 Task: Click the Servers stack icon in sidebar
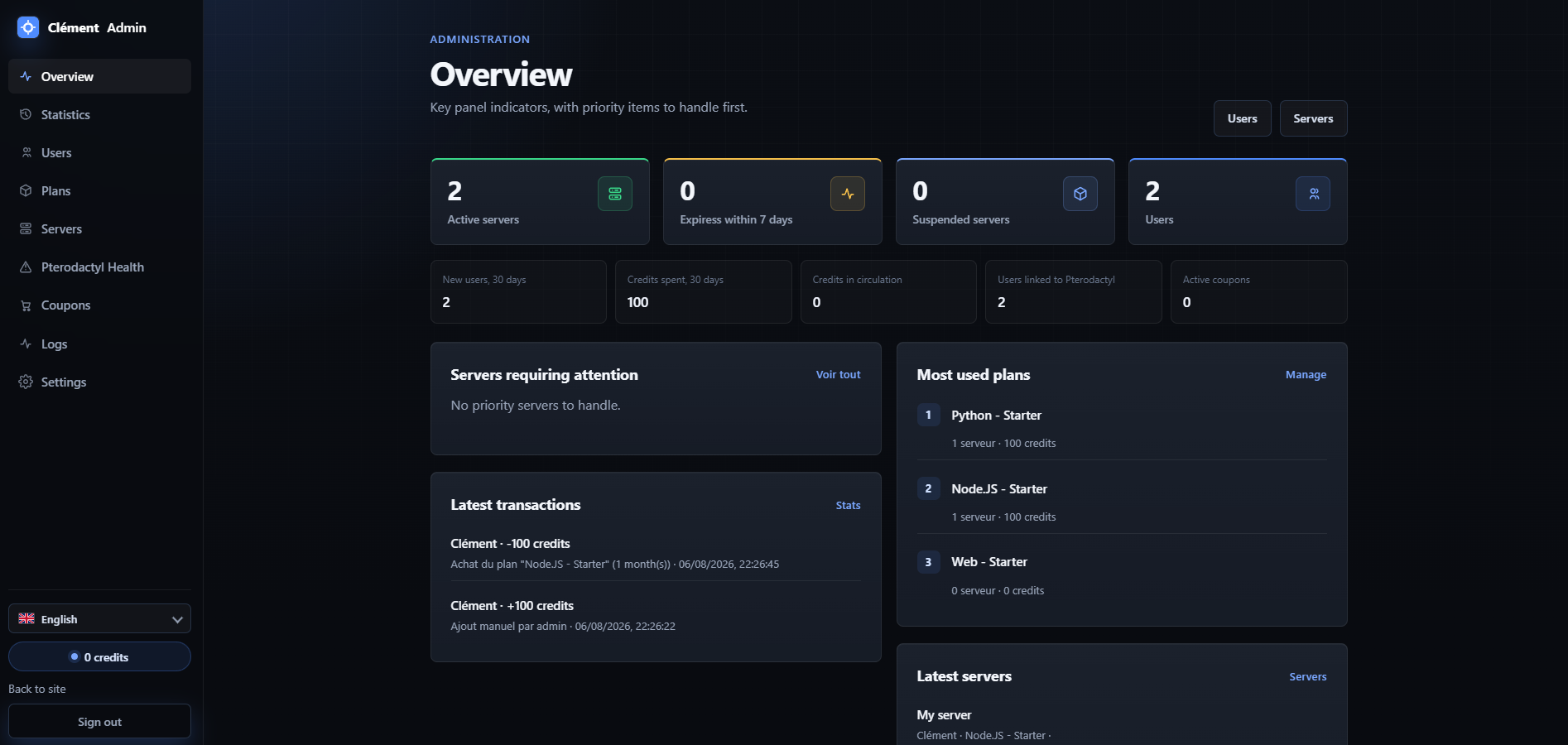[26, 228]
